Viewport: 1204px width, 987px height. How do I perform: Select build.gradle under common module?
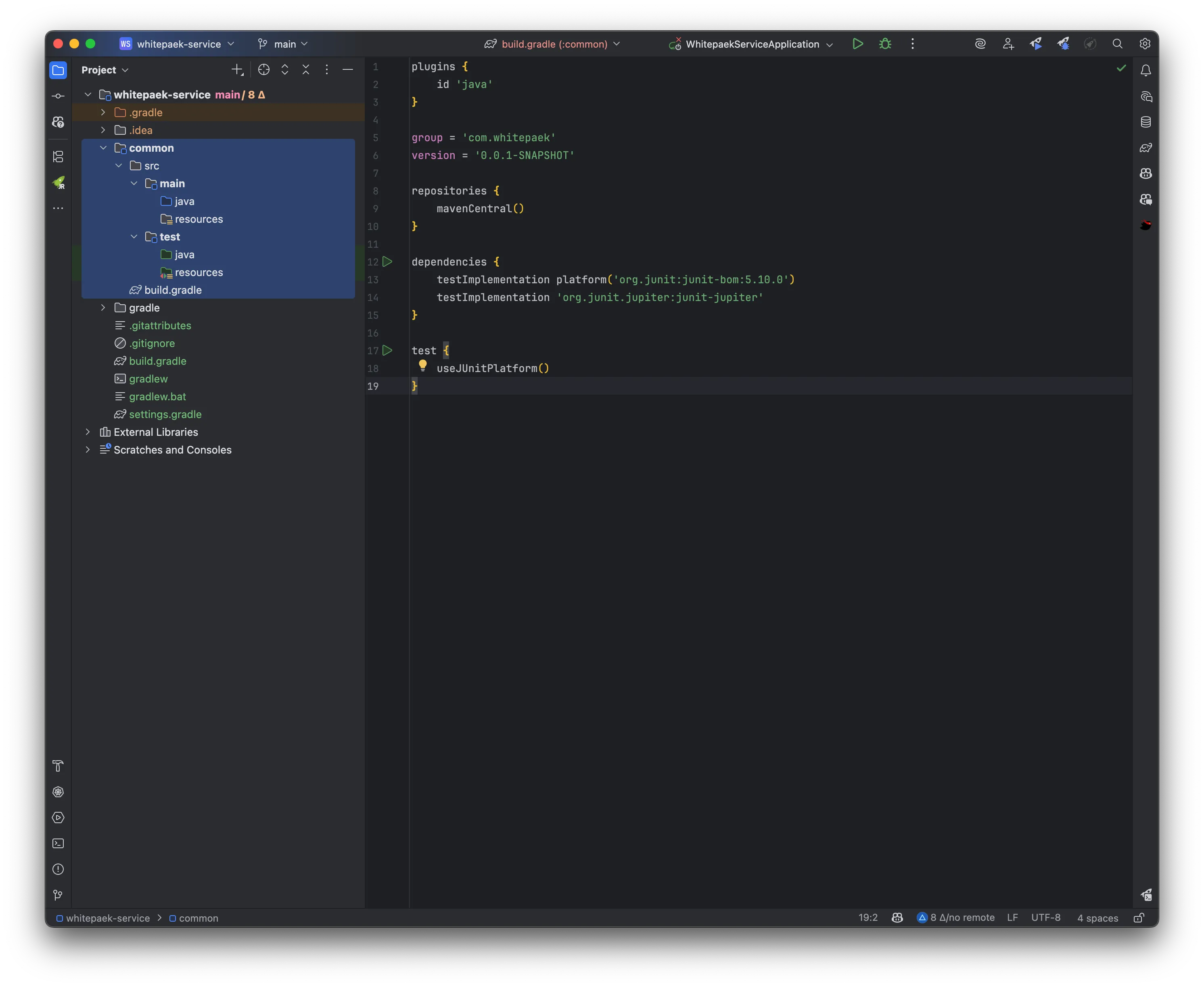(x=173, y=290)
